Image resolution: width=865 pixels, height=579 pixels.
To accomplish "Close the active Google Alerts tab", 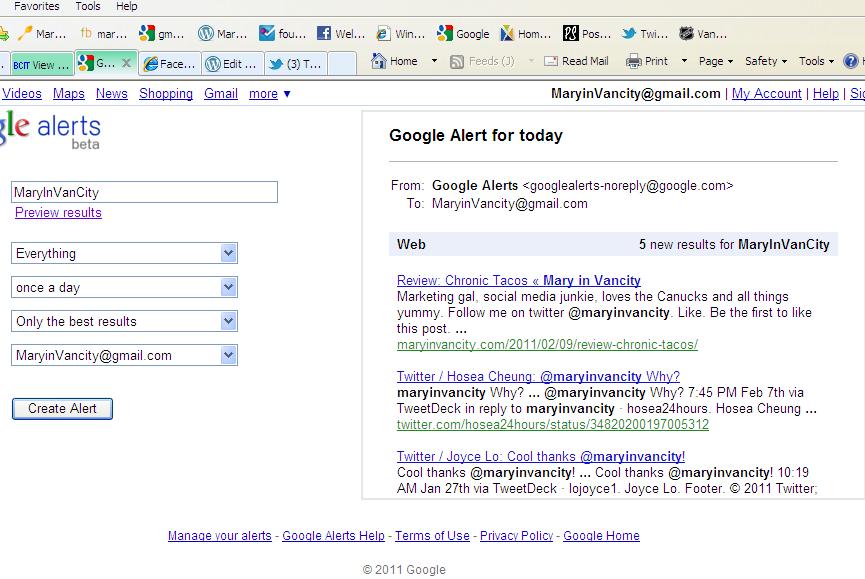I will [x=126, y=63].
